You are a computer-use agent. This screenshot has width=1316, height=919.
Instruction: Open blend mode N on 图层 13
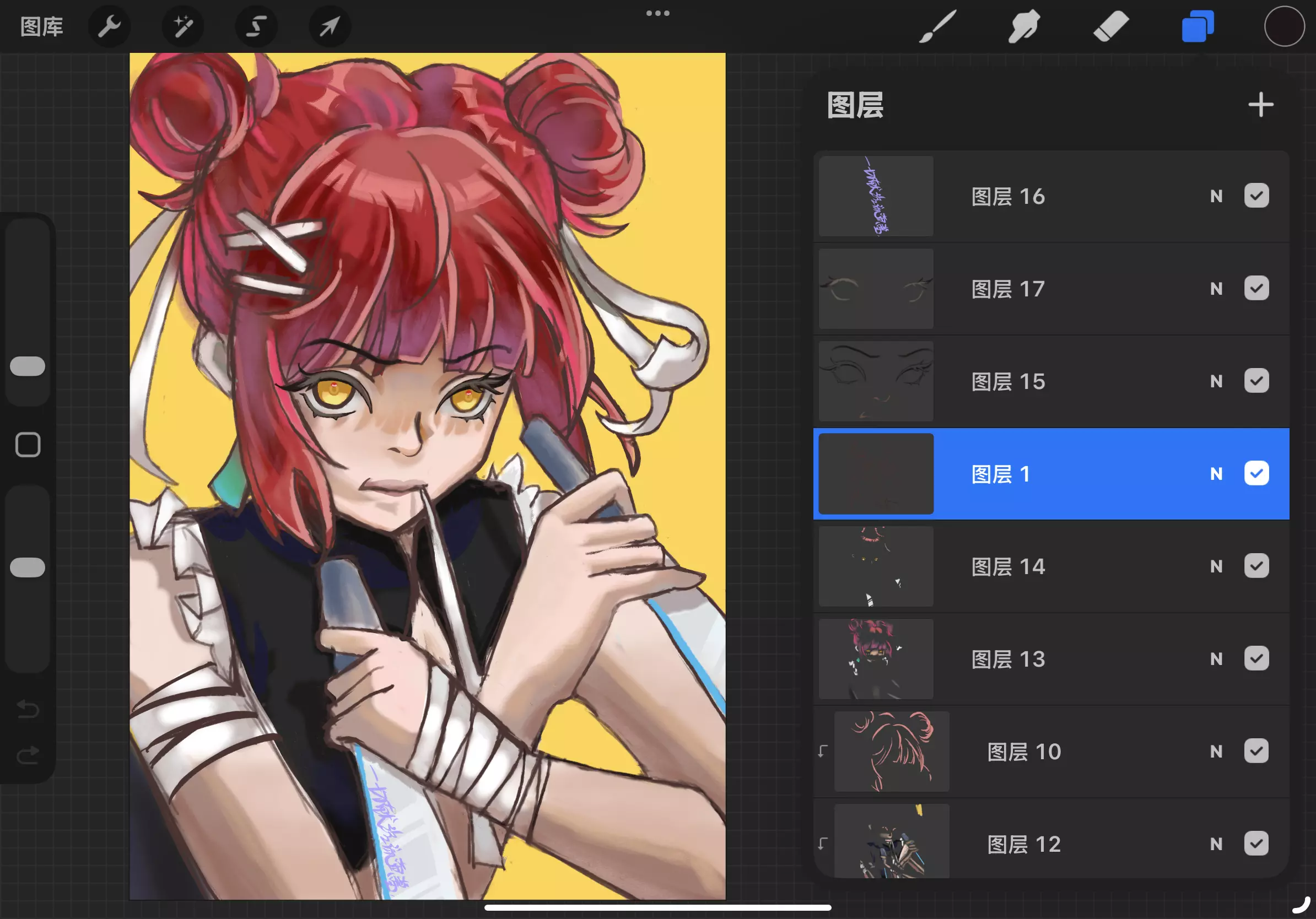click(x=1216, y=659)
